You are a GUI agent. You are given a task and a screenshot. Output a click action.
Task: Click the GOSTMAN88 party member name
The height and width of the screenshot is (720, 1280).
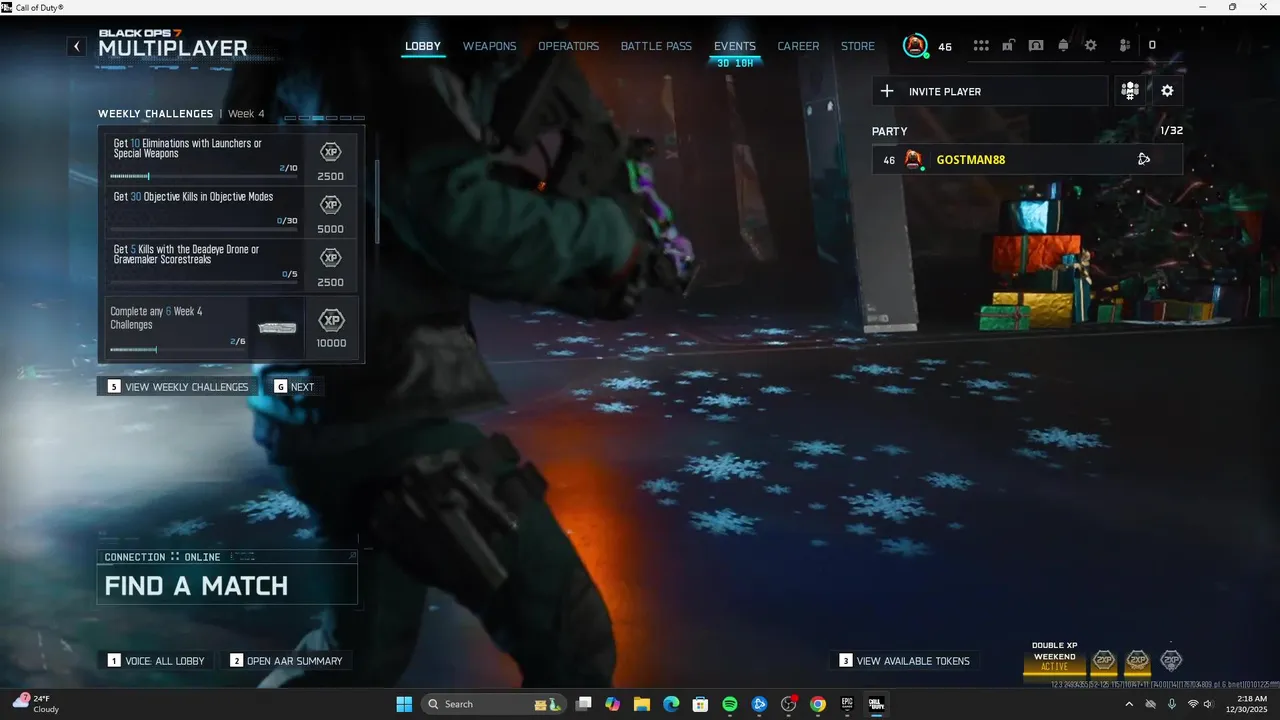(970, 160)
